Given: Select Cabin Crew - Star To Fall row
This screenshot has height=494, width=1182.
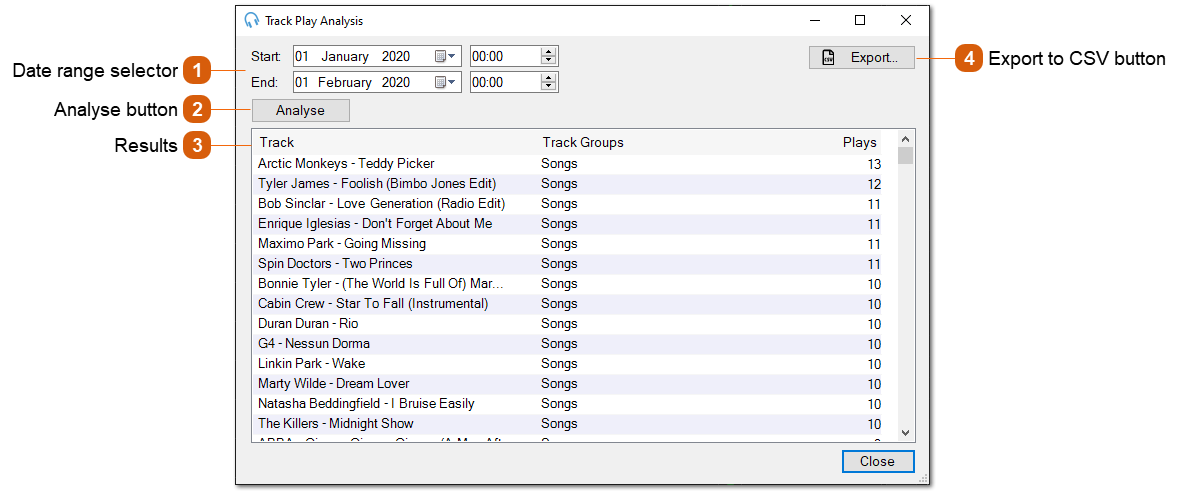Looking at the screenshot, I should point(567,304).
